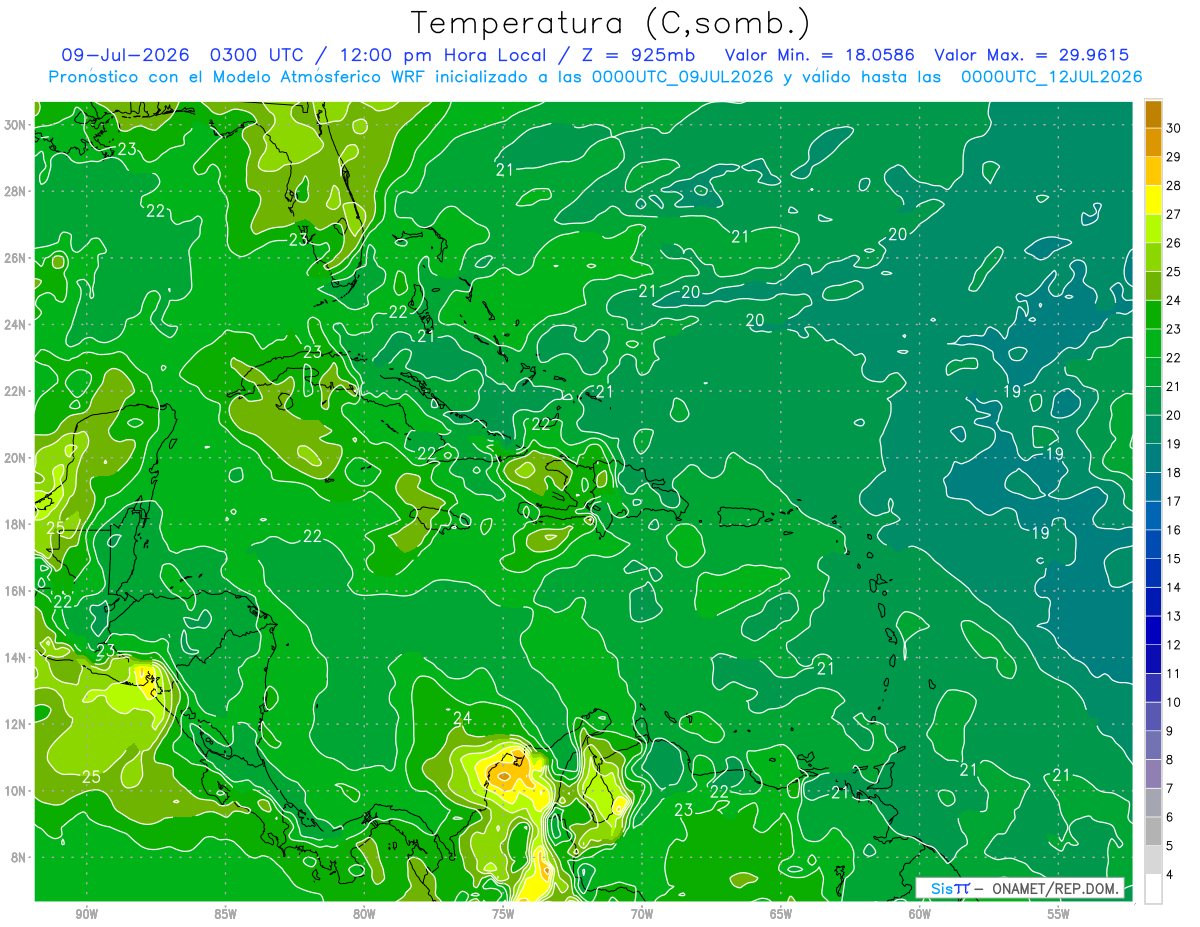Click the "SisTT – ONAMET/REP.DOM." credit label
Screen dimensions: 1200x927
tap(1019, 888)
